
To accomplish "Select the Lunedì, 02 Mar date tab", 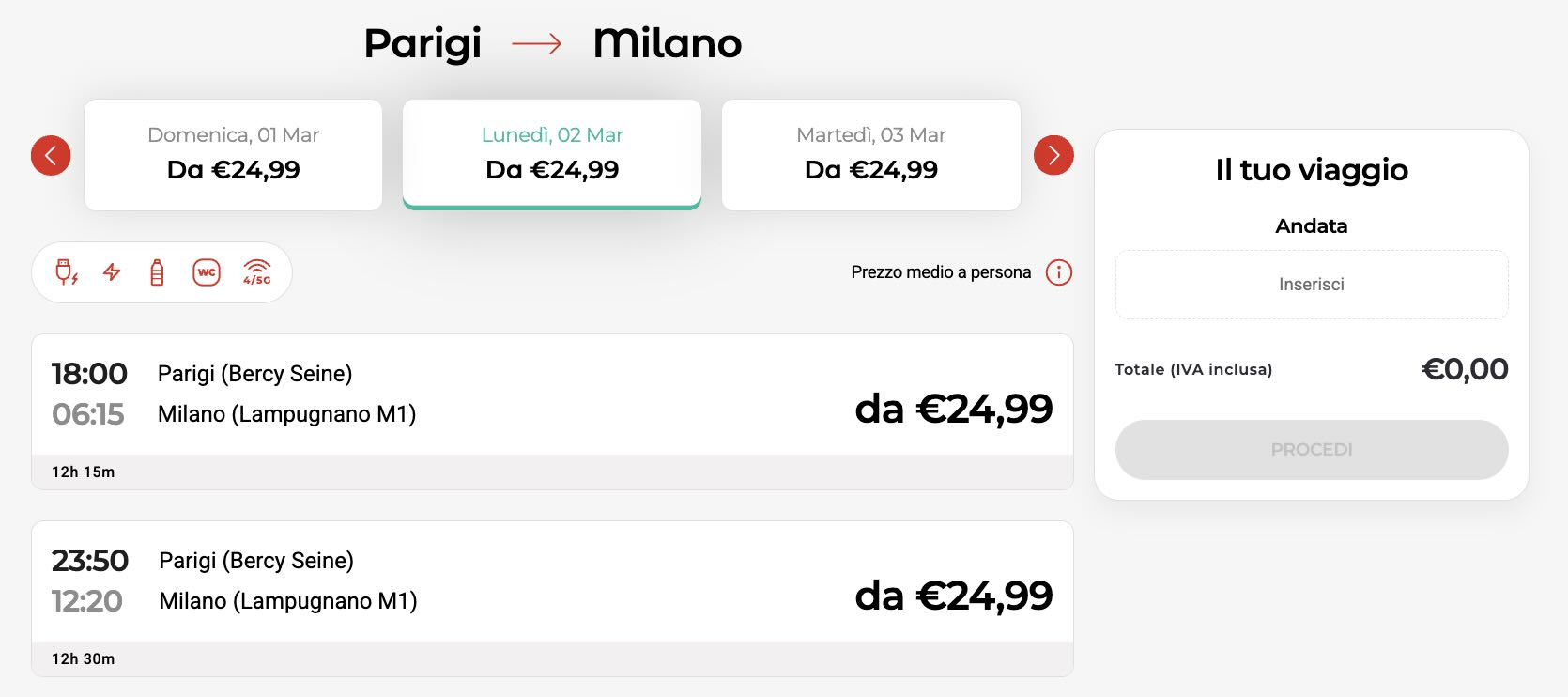I will [x=552, y=155].
